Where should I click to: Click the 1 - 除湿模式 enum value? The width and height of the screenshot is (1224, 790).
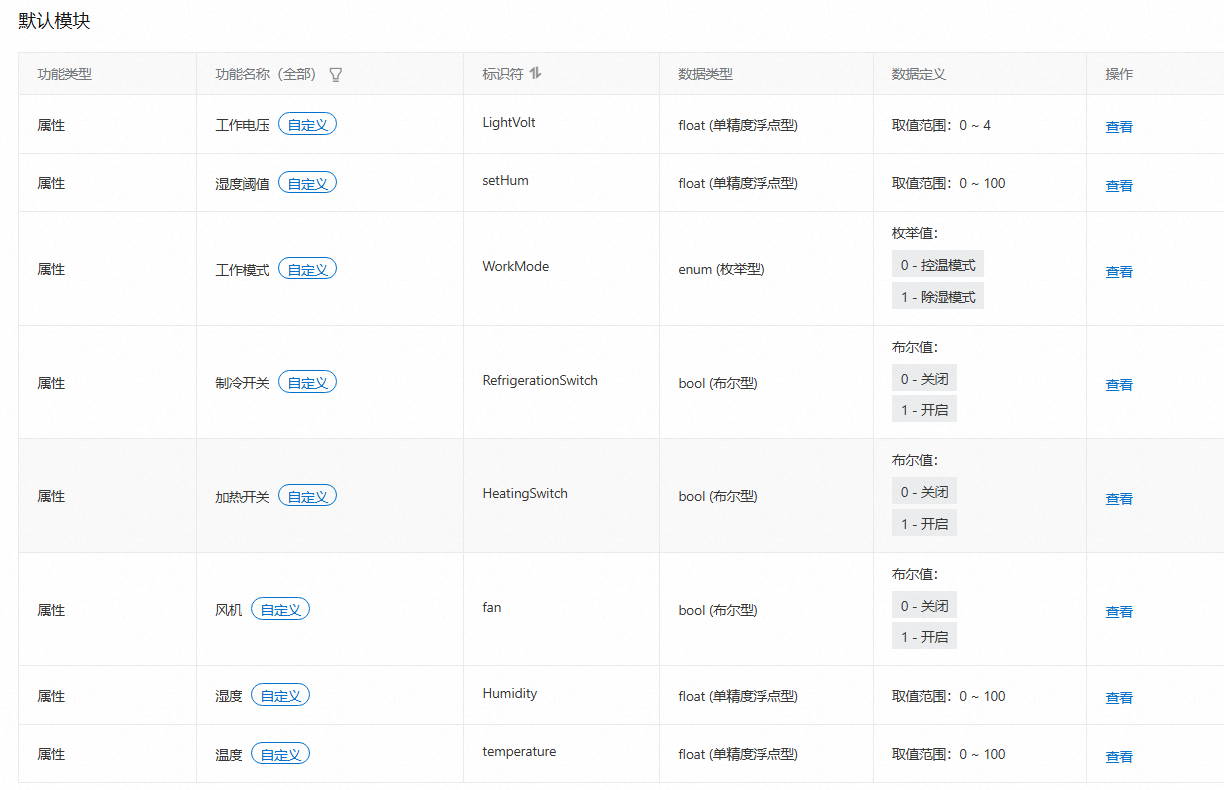[938, 296]
